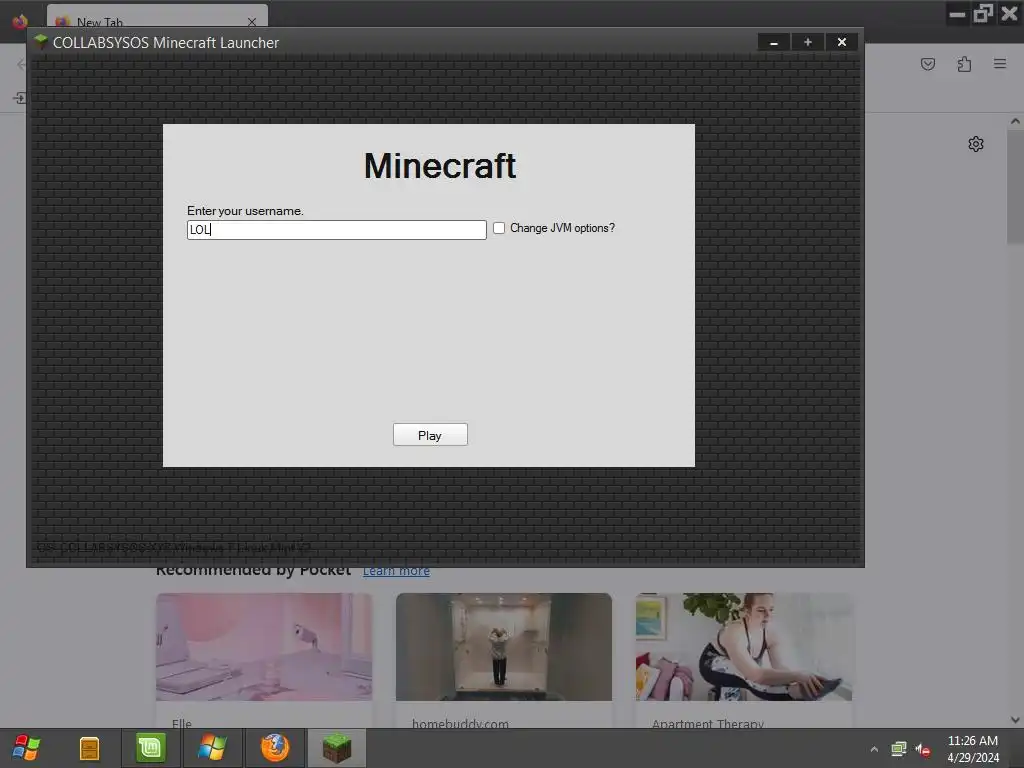Viewport: 1024px width, 768px height.
Task: Click the Firefox import bookmarks icon
Action: pyautogui.click(x=20, y=98)
